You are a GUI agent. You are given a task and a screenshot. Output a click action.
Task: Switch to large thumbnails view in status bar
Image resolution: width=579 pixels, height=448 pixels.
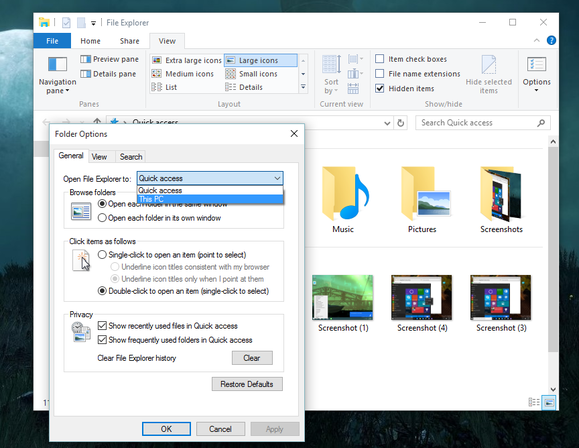pos(549,402)
